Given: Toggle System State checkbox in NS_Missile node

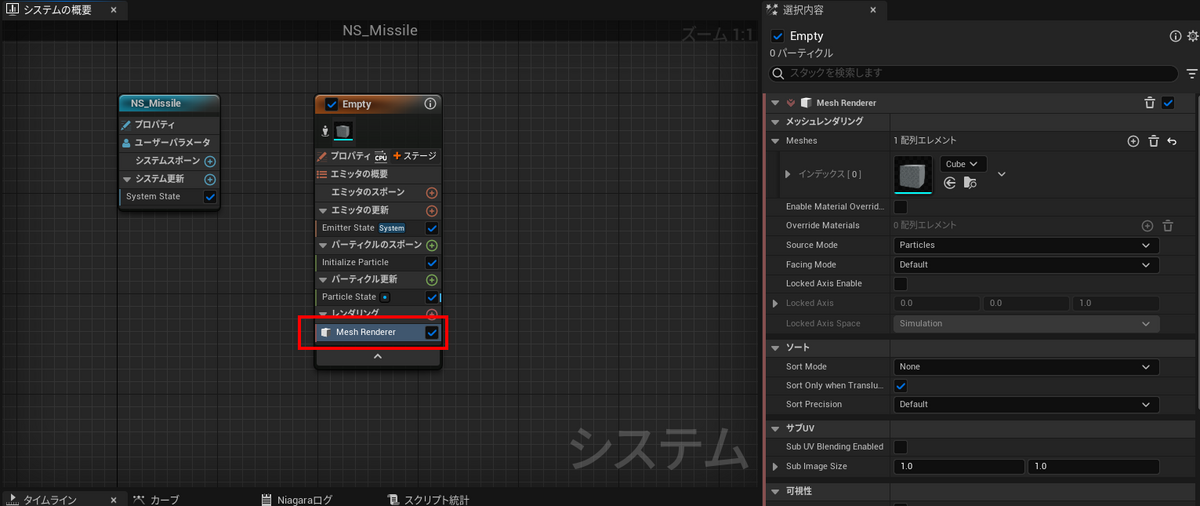Looking at the screenshot, I should (x=210, y=196).
